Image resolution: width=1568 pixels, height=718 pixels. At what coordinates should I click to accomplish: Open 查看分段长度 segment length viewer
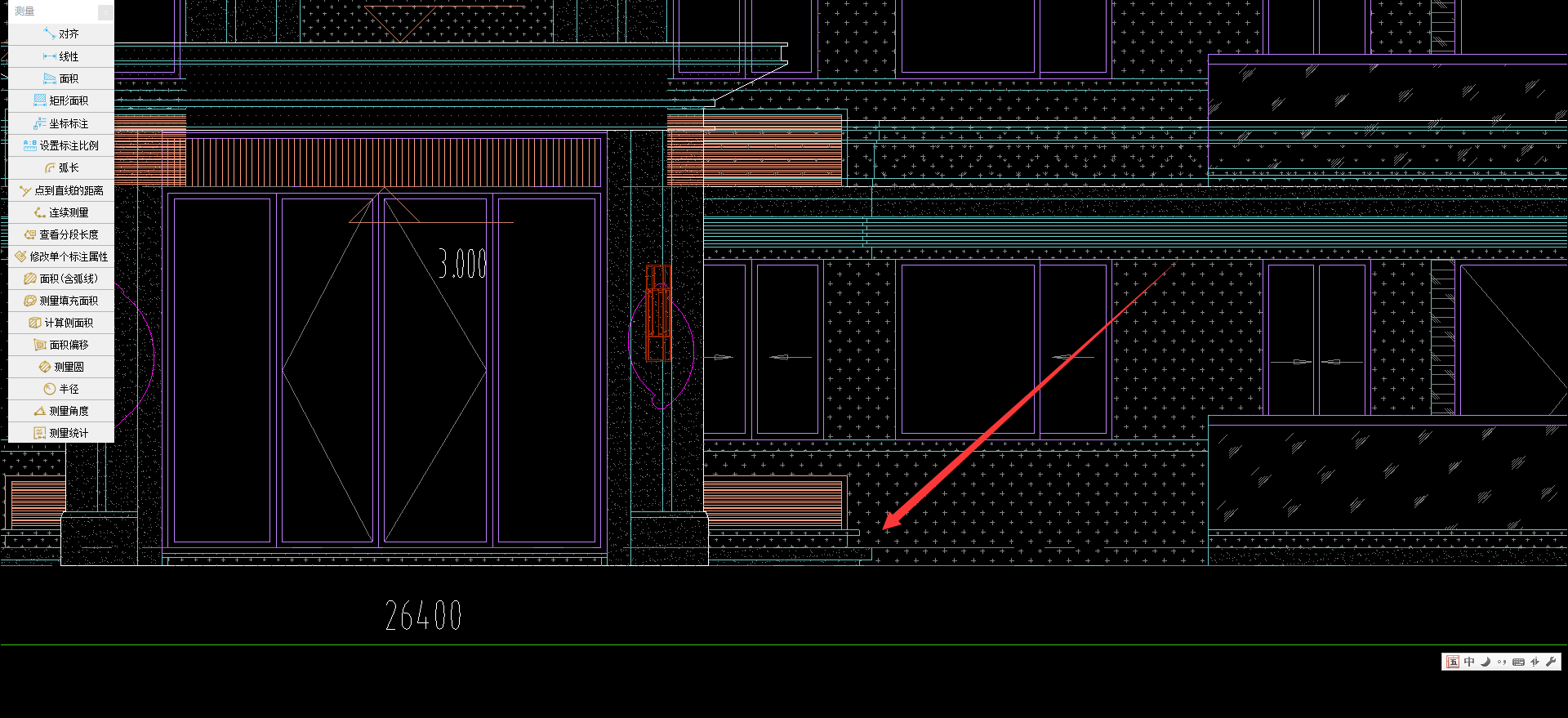pos(61,234)
